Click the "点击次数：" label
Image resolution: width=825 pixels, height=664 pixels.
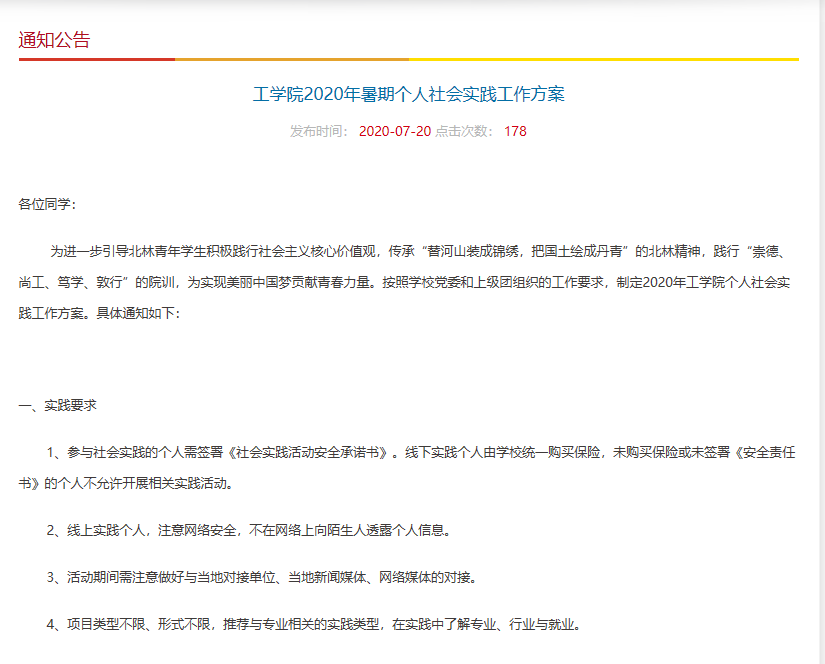click(465, 131)
